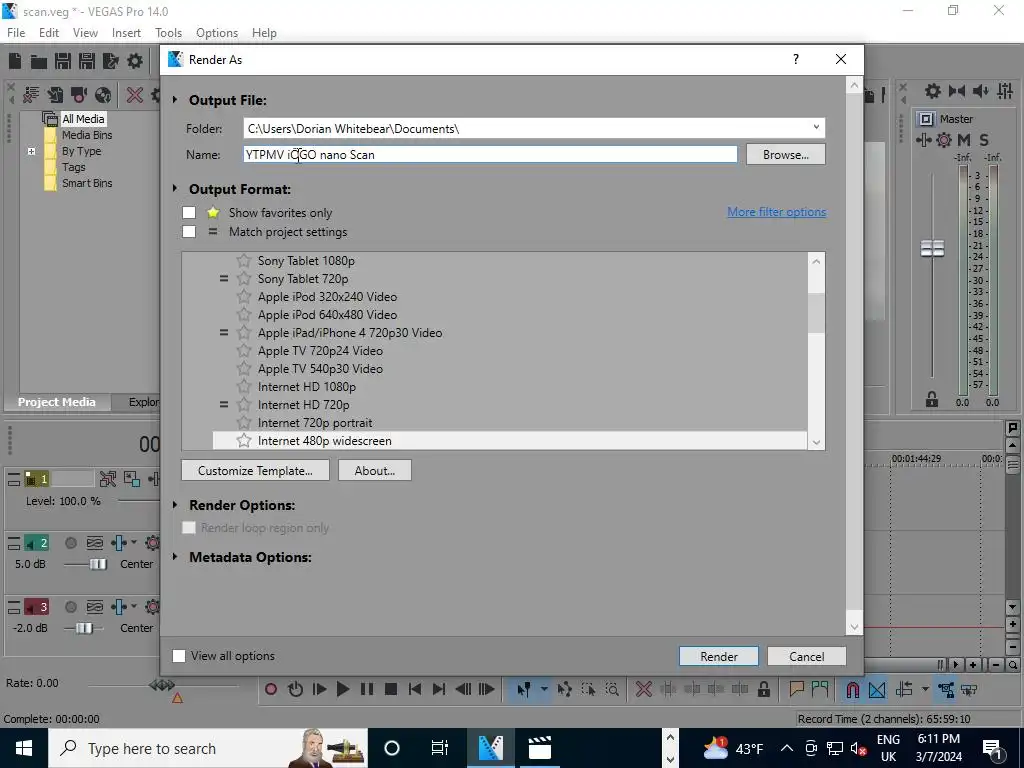Toggle Auto Ripple icon in edit toolbar
1024x768 pixels.
point(904,689)
